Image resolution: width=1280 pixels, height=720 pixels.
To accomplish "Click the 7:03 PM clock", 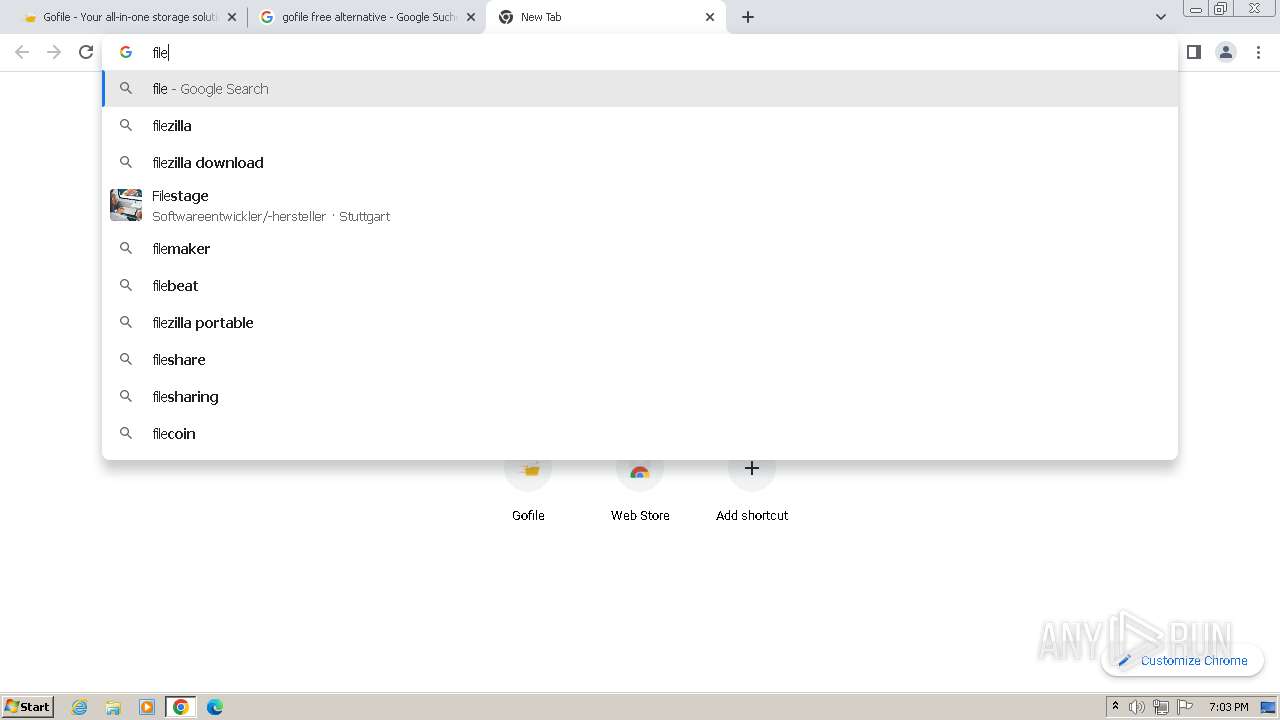I will (1229, 707).
